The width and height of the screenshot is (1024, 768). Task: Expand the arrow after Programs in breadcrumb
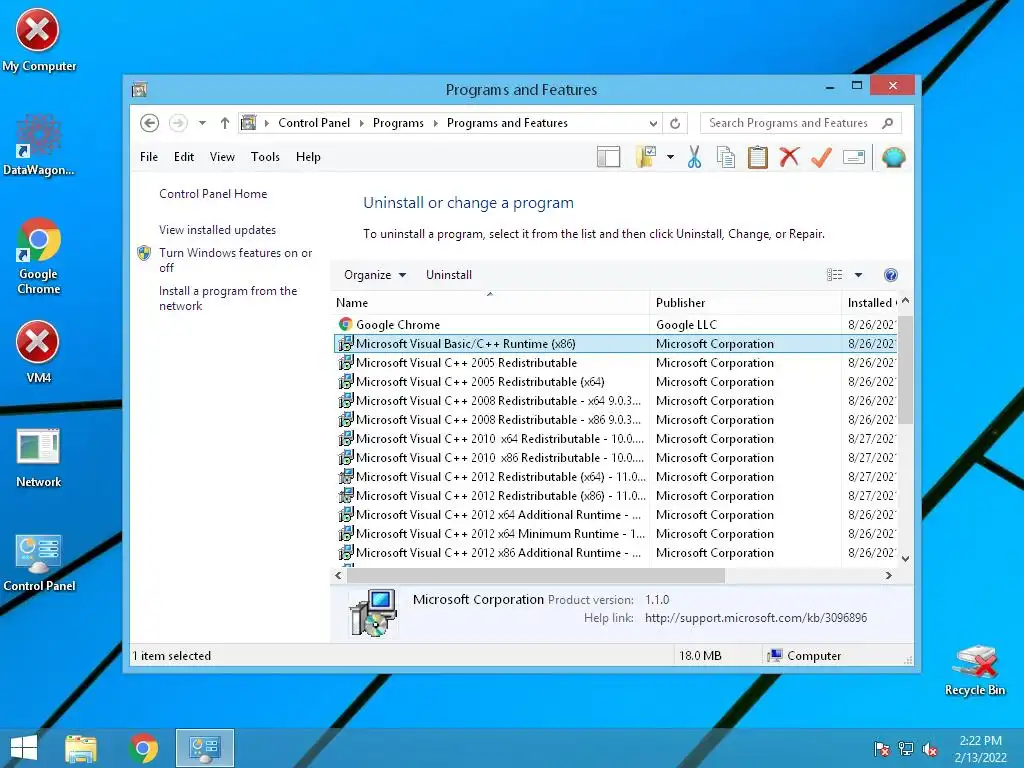tap(436, 123)
